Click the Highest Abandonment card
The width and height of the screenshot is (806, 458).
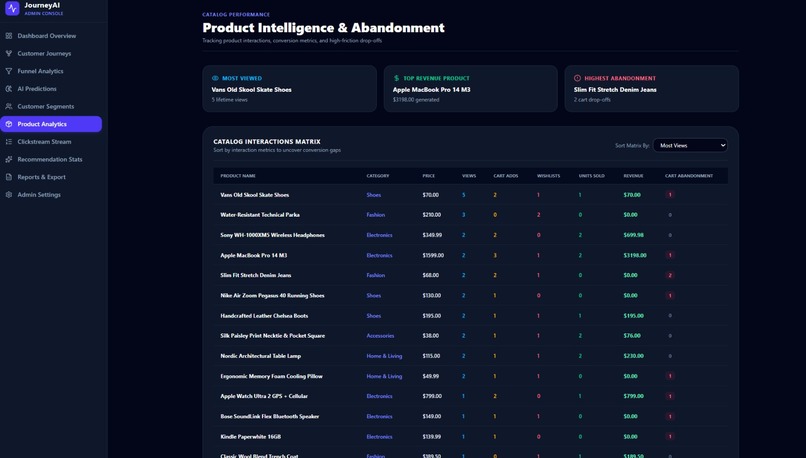pos(652,88)
